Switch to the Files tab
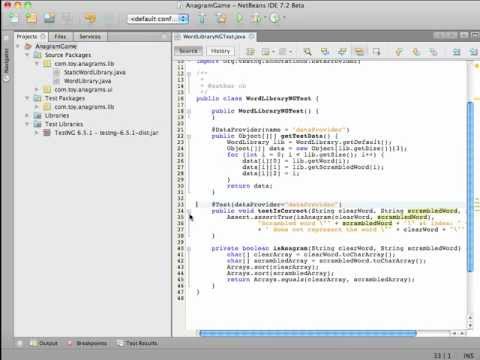Screen dimensions: 480x360 pyautogui.click(x=60, y=36)
